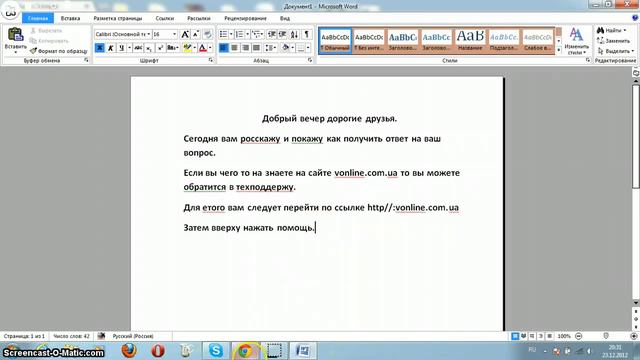The image size is (640, 360).
Task: Click the bulleted list icon
Action: pyautogui.click(x=223, y=34)
